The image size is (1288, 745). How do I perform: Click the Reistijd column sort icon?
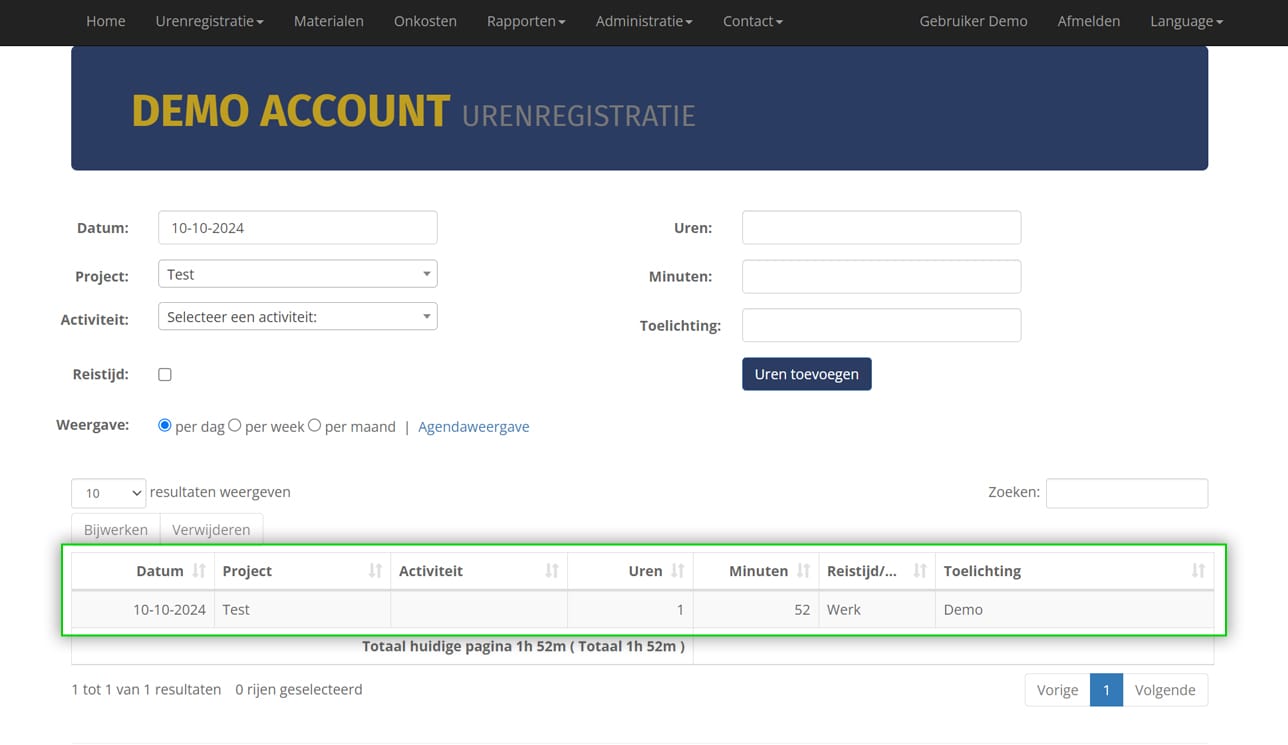919,571
